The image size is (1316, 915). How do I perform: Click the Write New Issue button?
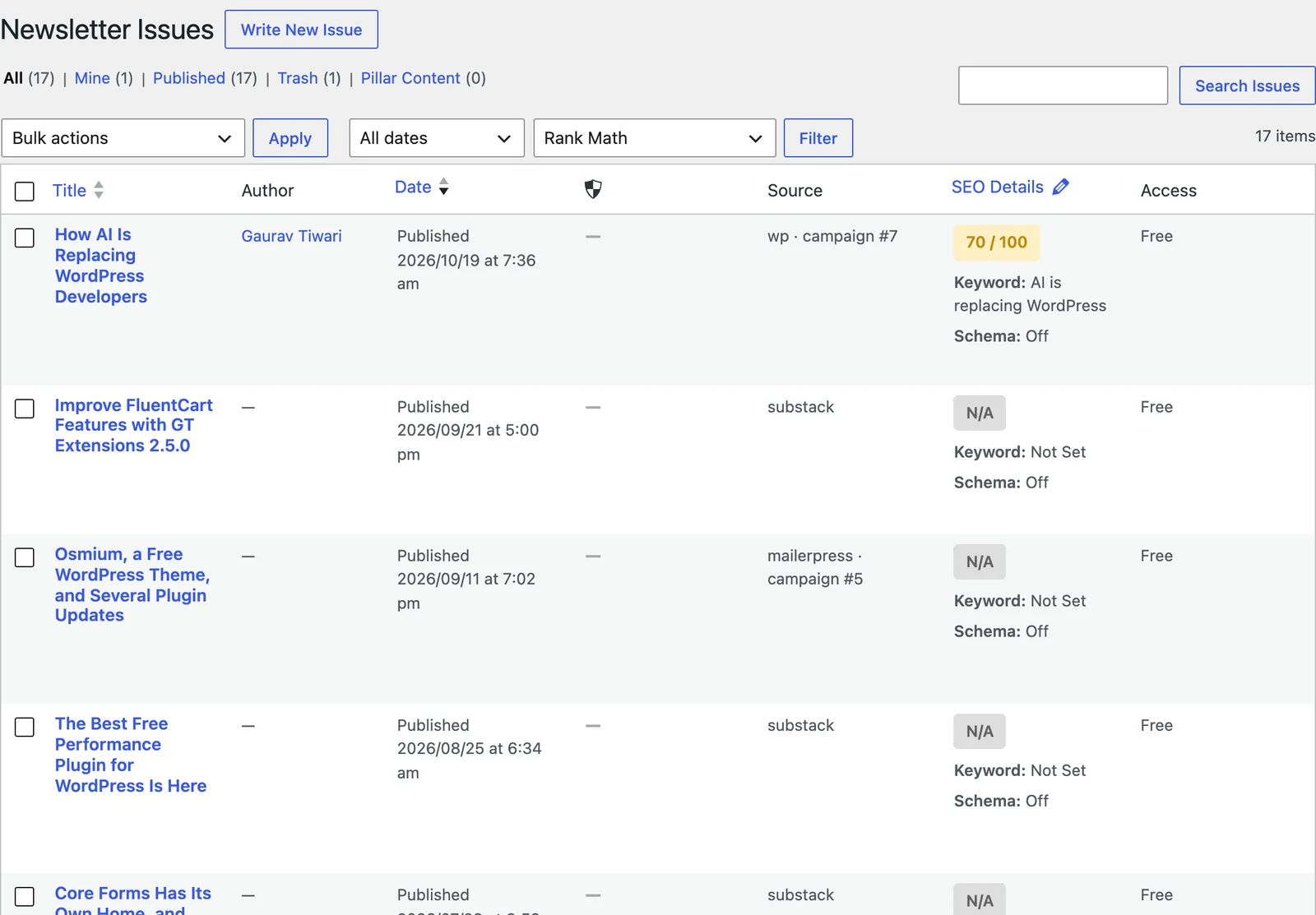[301, 30]
